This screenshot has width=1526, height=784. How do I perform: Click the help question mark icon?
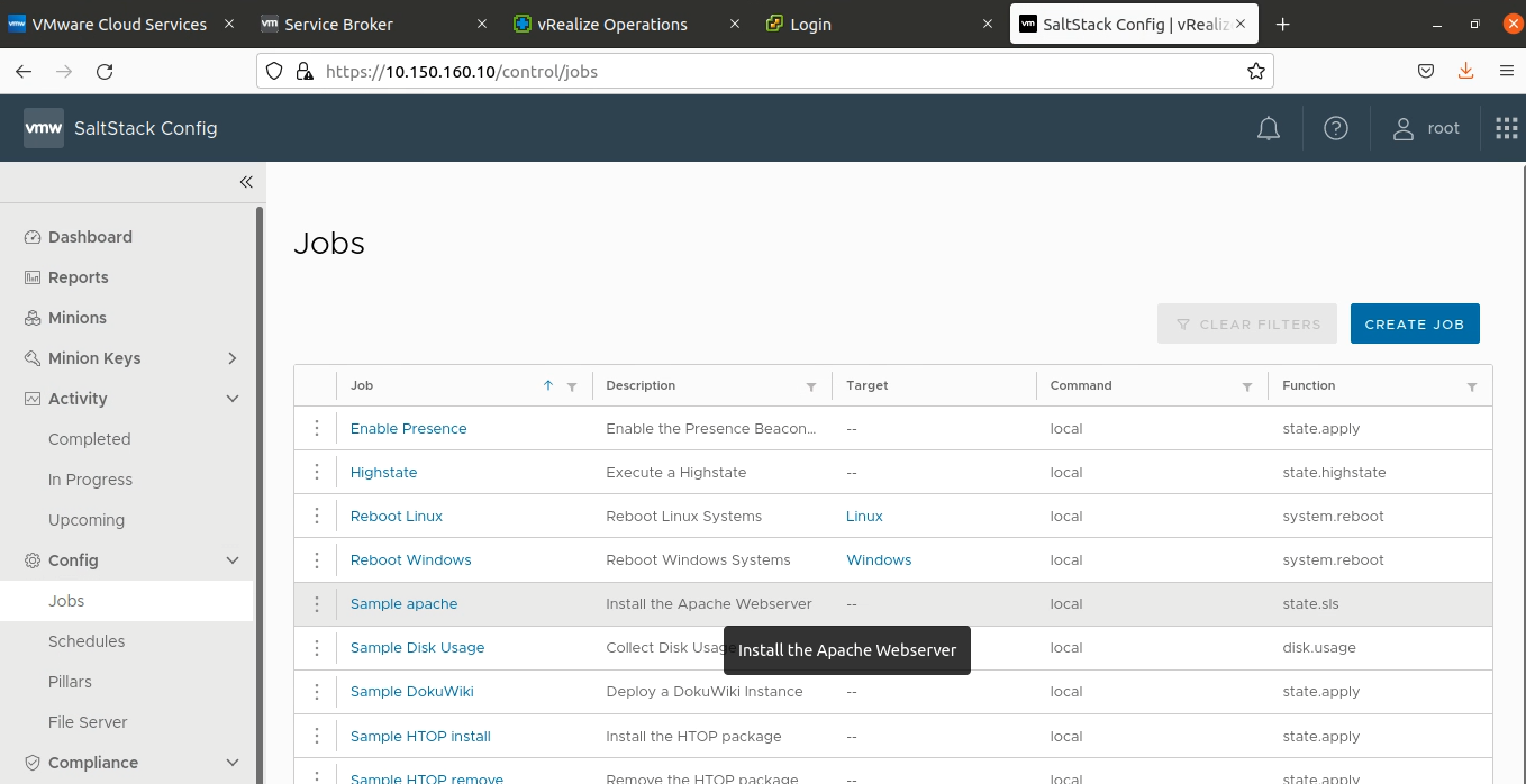point(1335,128)
